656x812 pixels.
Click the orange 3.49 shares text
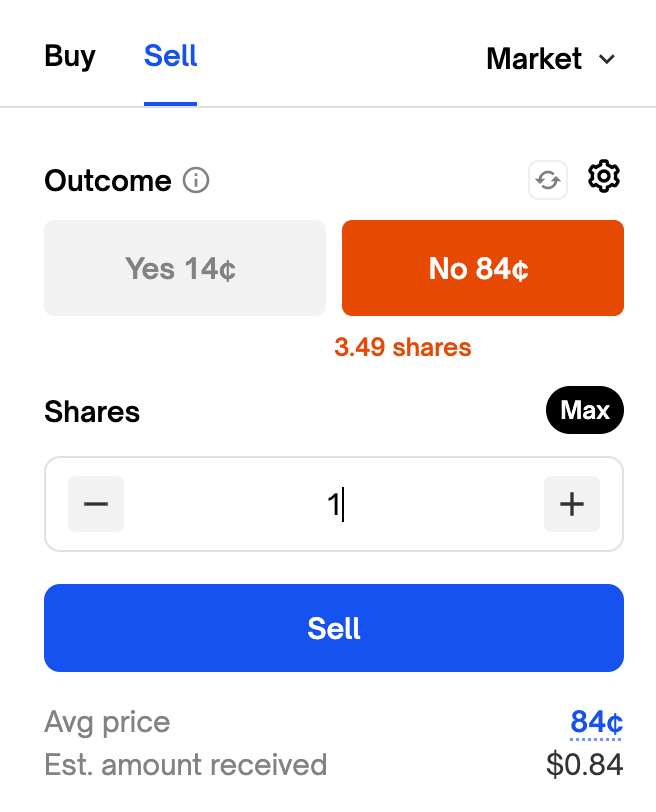click(x=403, y=348)
